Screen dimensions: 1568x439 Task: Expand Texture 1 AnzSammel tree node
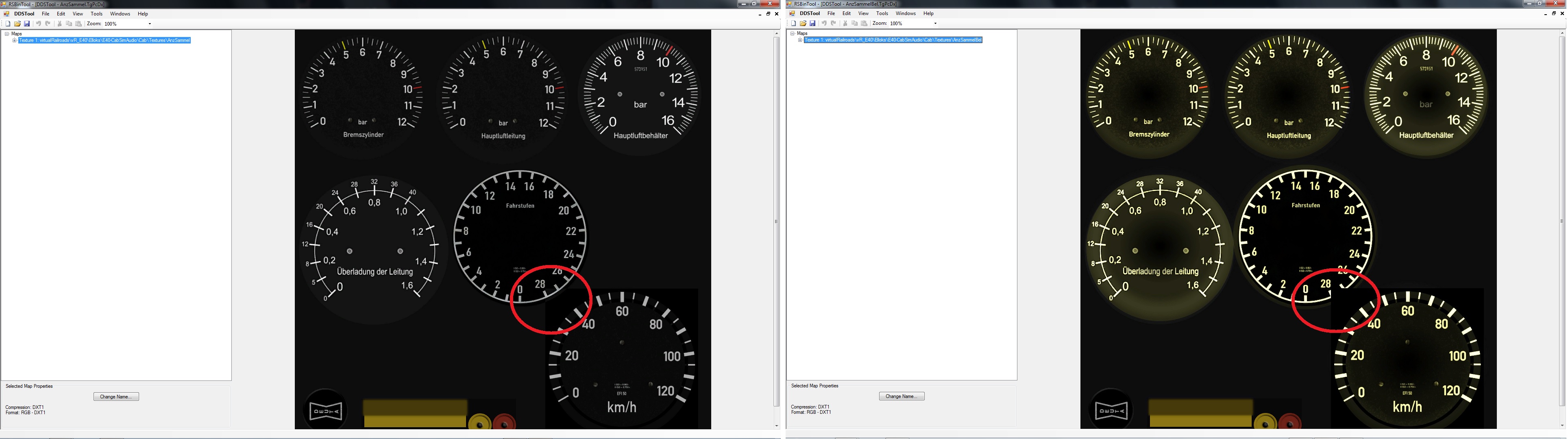pos(15,41)
